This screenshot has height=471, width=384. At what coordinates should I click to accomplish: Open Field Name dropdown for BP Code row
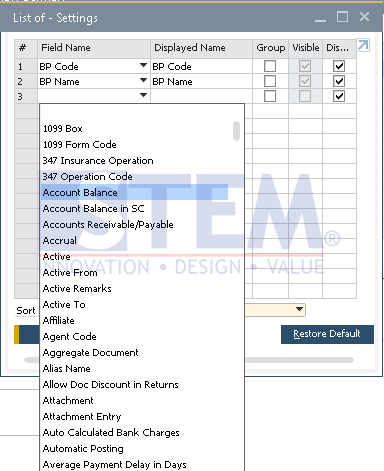pos(143,65)
